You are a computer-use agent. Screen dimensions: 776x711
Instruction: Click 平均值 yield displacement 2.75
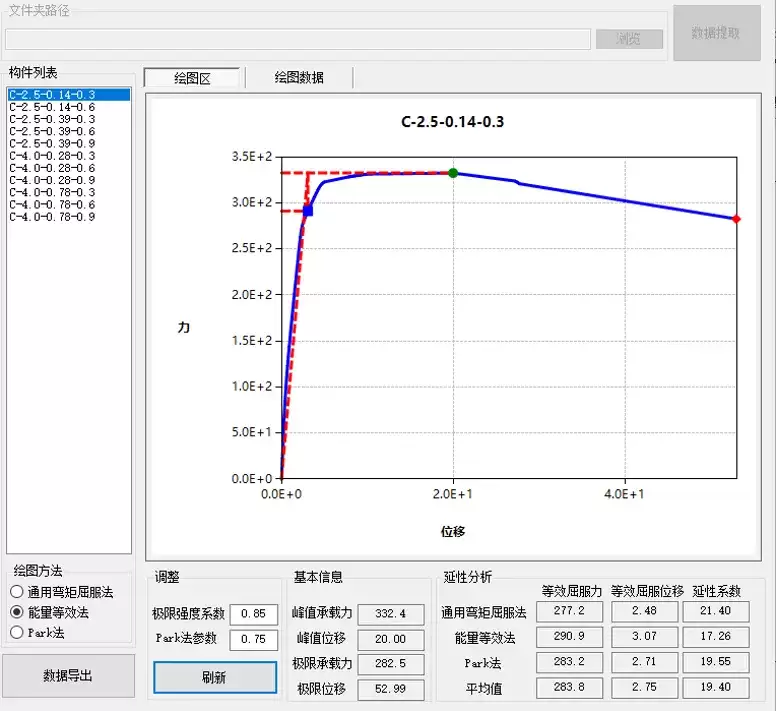pyautogui.click(x=644, y=687)
